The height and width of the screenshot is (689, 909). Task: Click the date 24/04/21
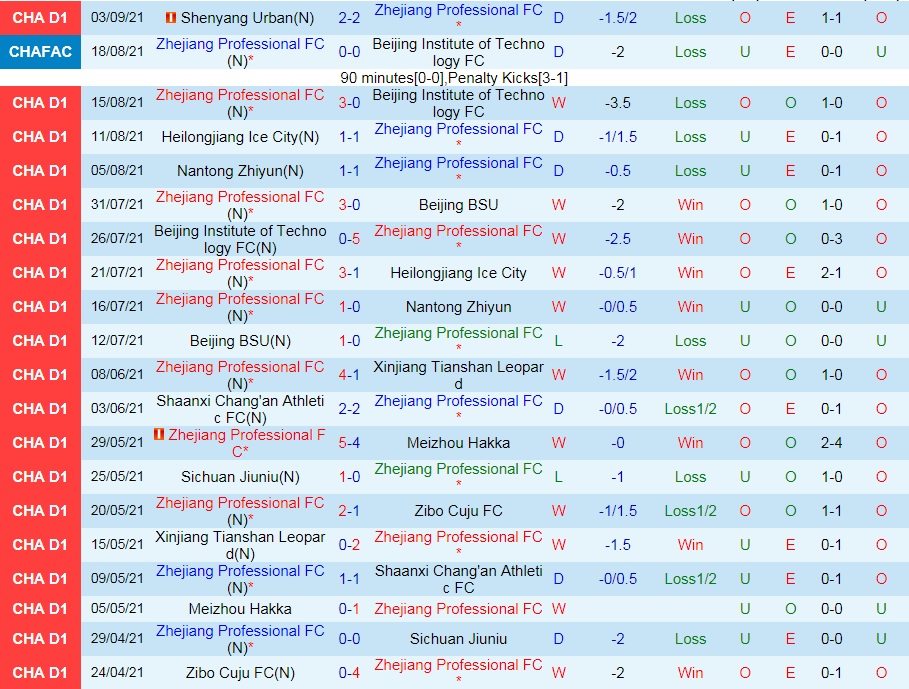[117, 673]
